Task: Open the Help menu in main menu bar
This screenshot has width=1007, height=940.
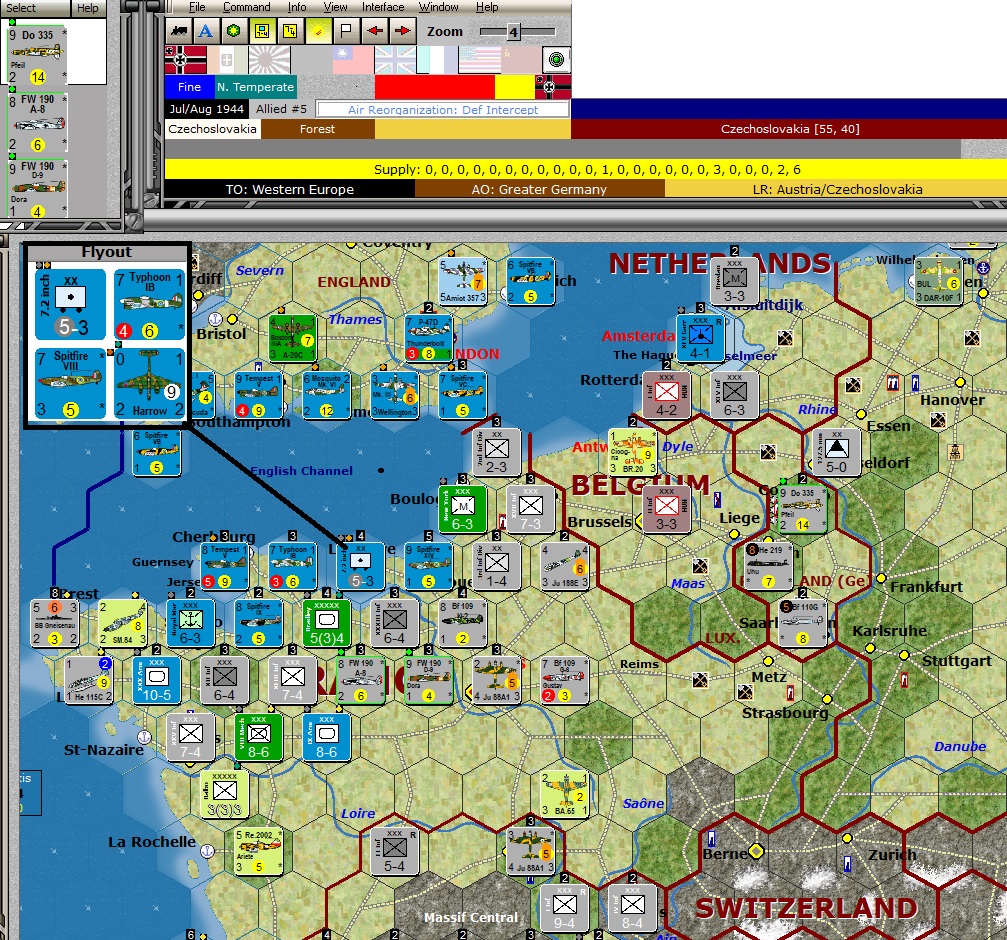Action: tap(487, 7)
